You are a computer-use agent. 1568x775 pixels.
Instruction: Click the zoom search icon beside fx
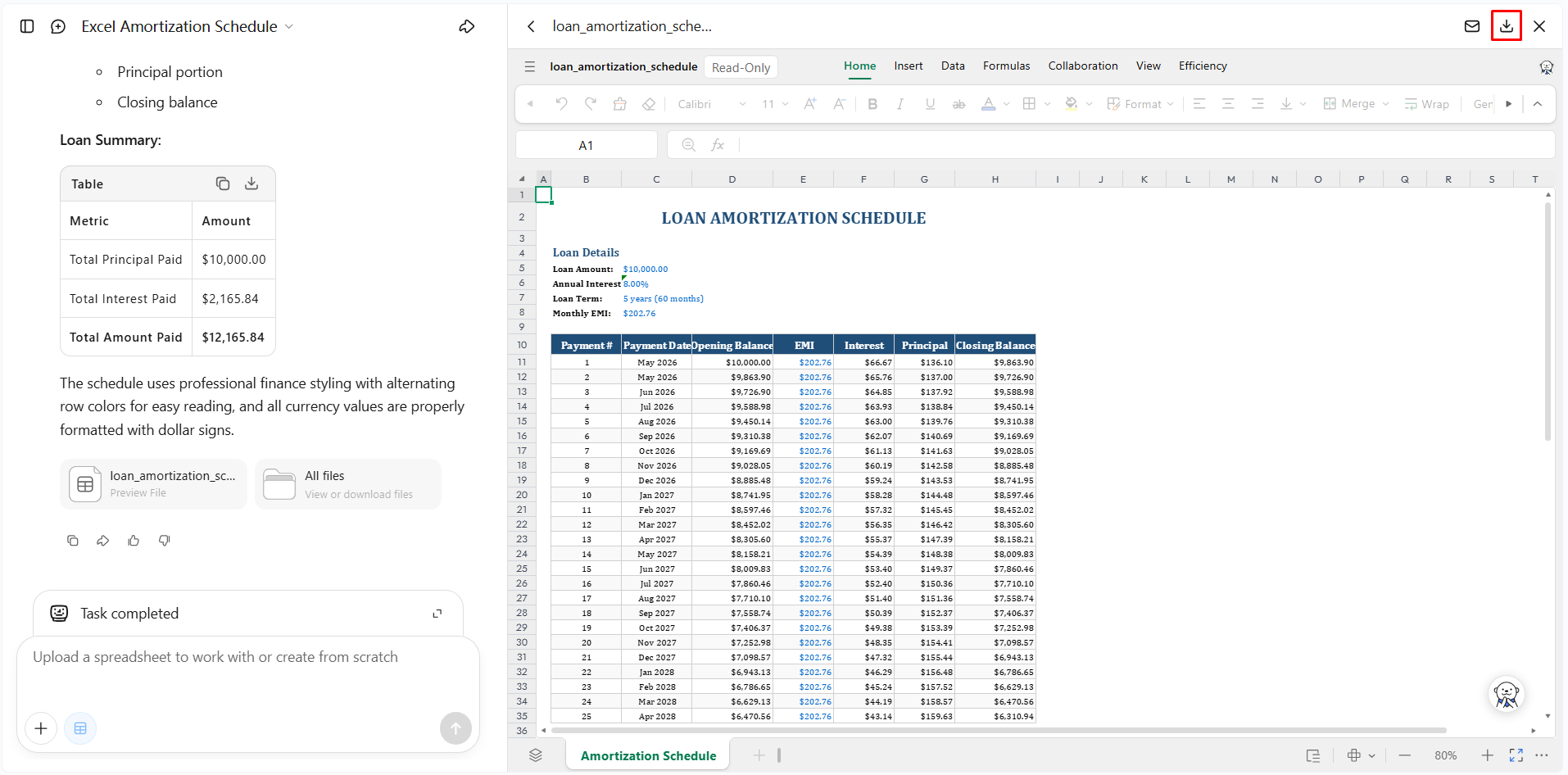coord(689,145)
